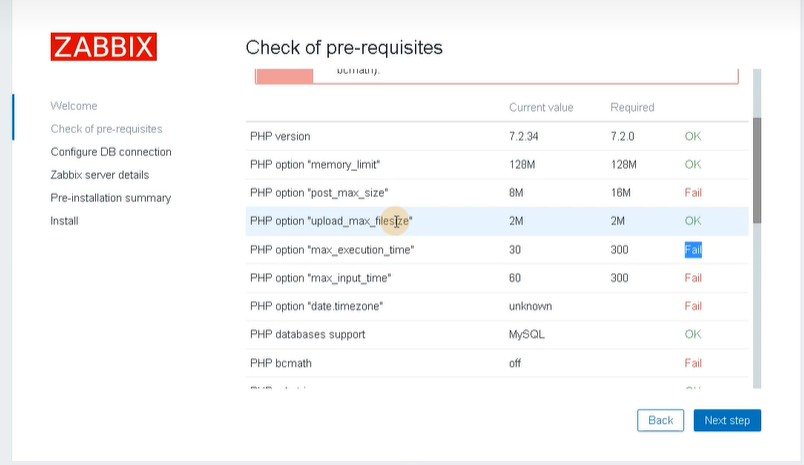
Task: Click the date.timezone unknown value
Action: pyautogui.click(x=530, y=306)
